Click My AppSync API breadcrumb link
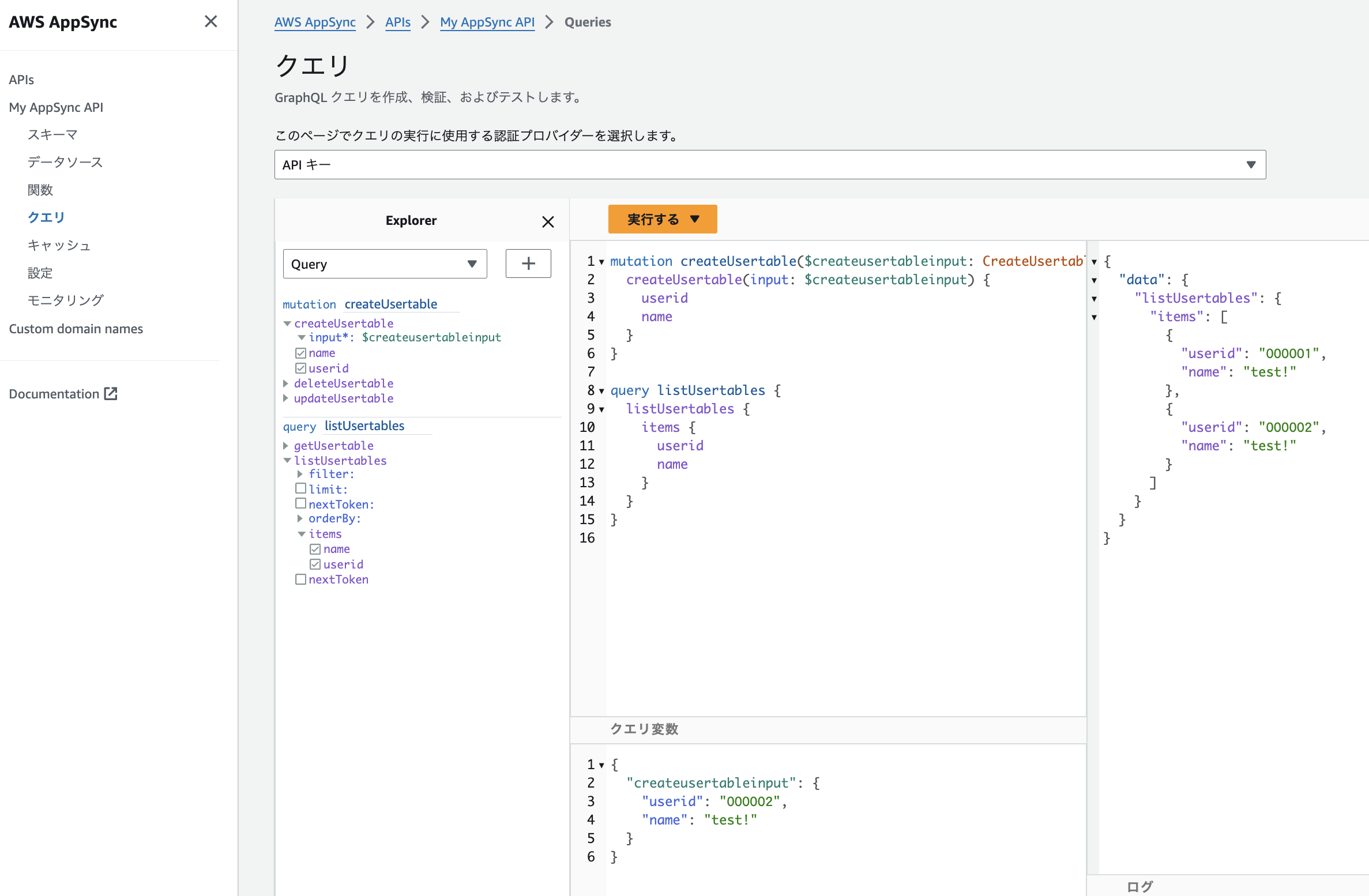Screen dimensions: 1369x896 [x=487, y=22]
